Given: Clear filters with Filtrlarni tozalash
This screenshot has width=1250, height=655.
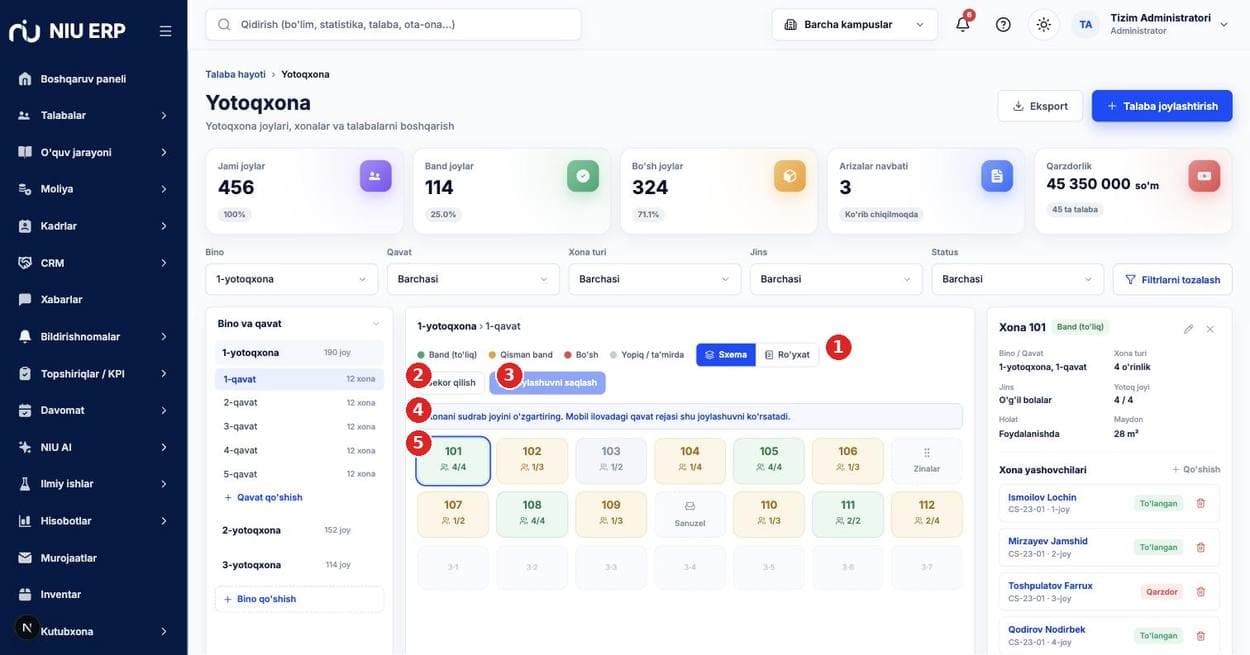Looking at the screenshot, I should (x=1173, y=280).
